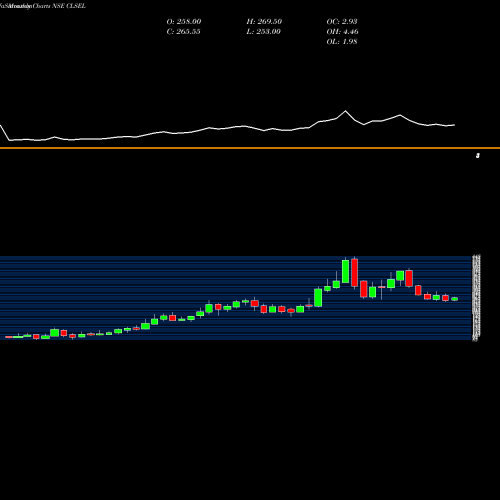Click the 'L: 253.00' low price value
Viewport: 500px width, 500px height.
263,32
